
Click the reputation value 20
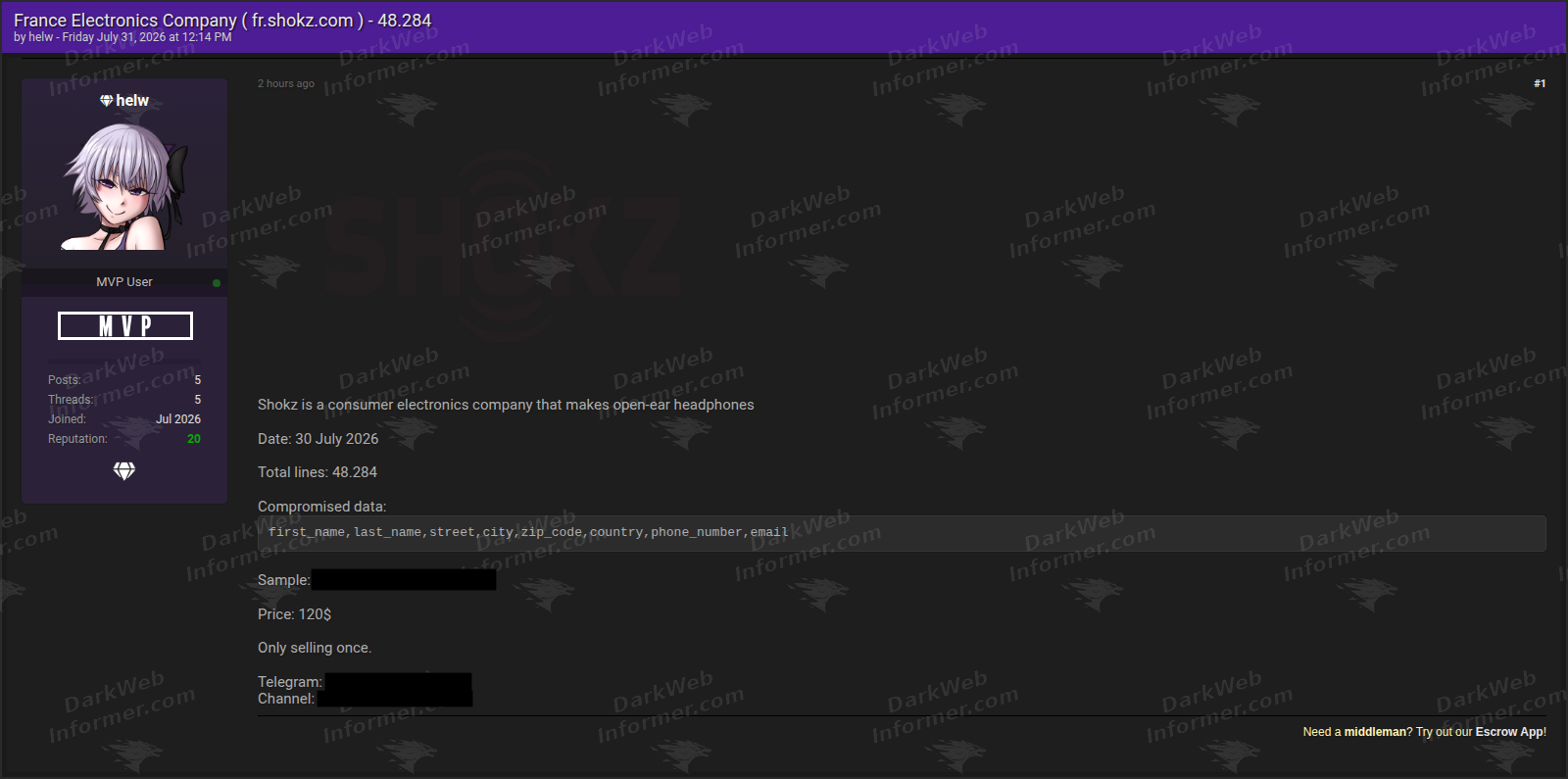[194, 439]
